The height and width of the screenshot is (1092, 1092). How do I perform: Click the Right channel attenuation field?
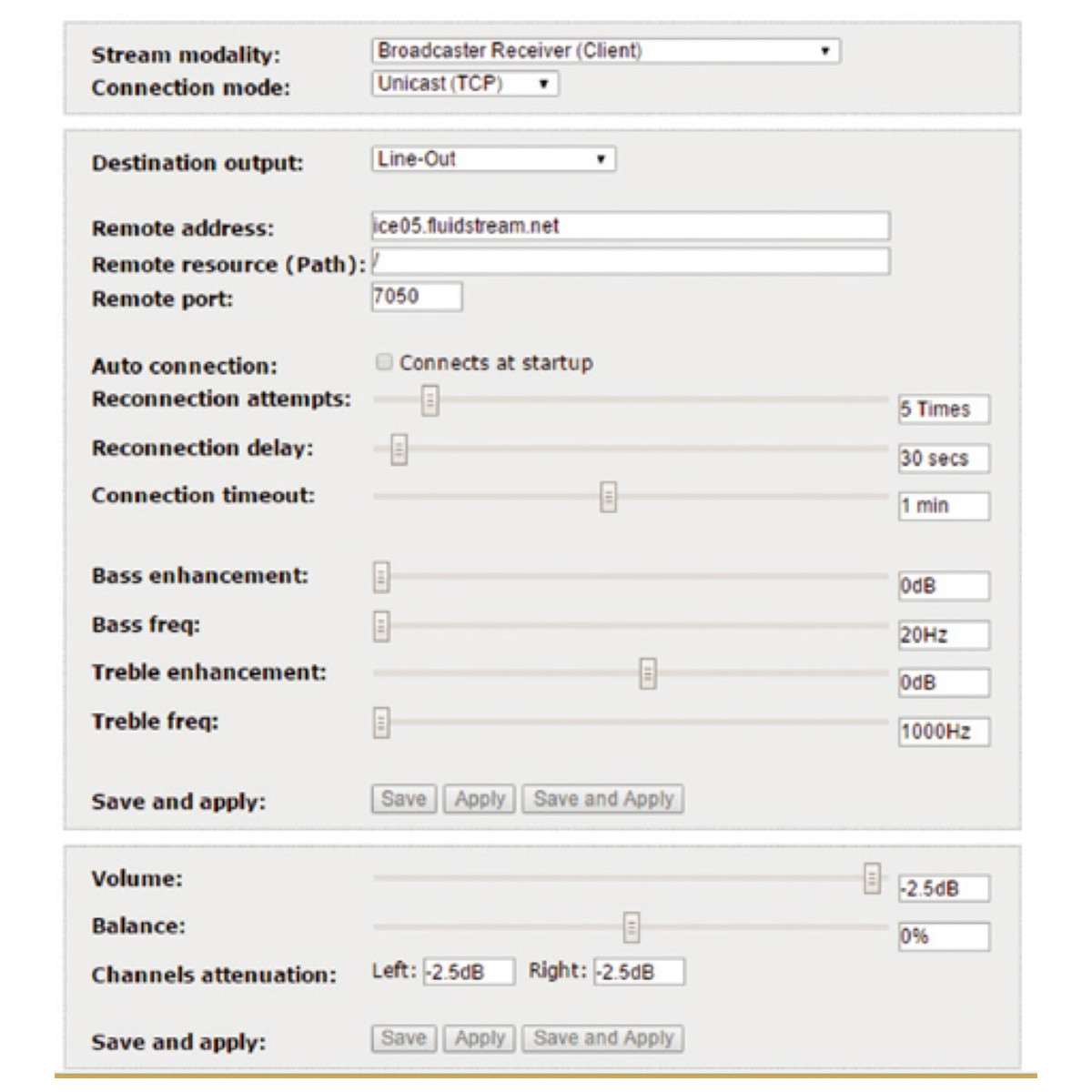pyautogui.click(x=639, y=973)
